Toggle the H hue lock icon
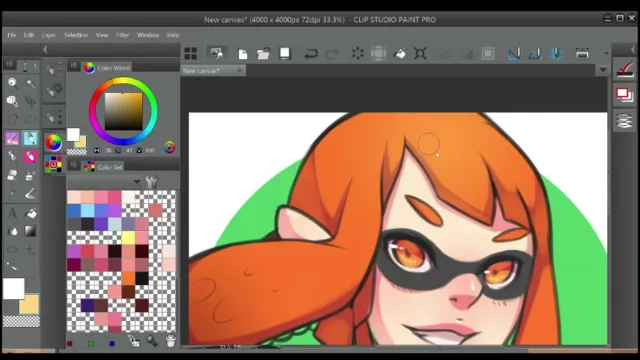 pos(97,150)
